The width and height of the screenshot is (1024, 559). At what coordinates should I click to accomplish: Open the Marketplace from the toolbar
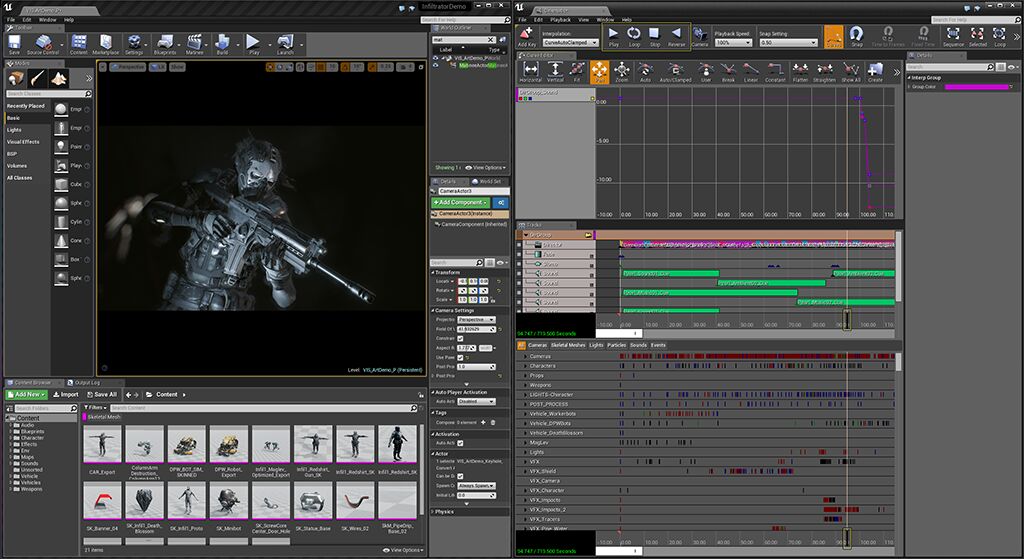point(105,44)
